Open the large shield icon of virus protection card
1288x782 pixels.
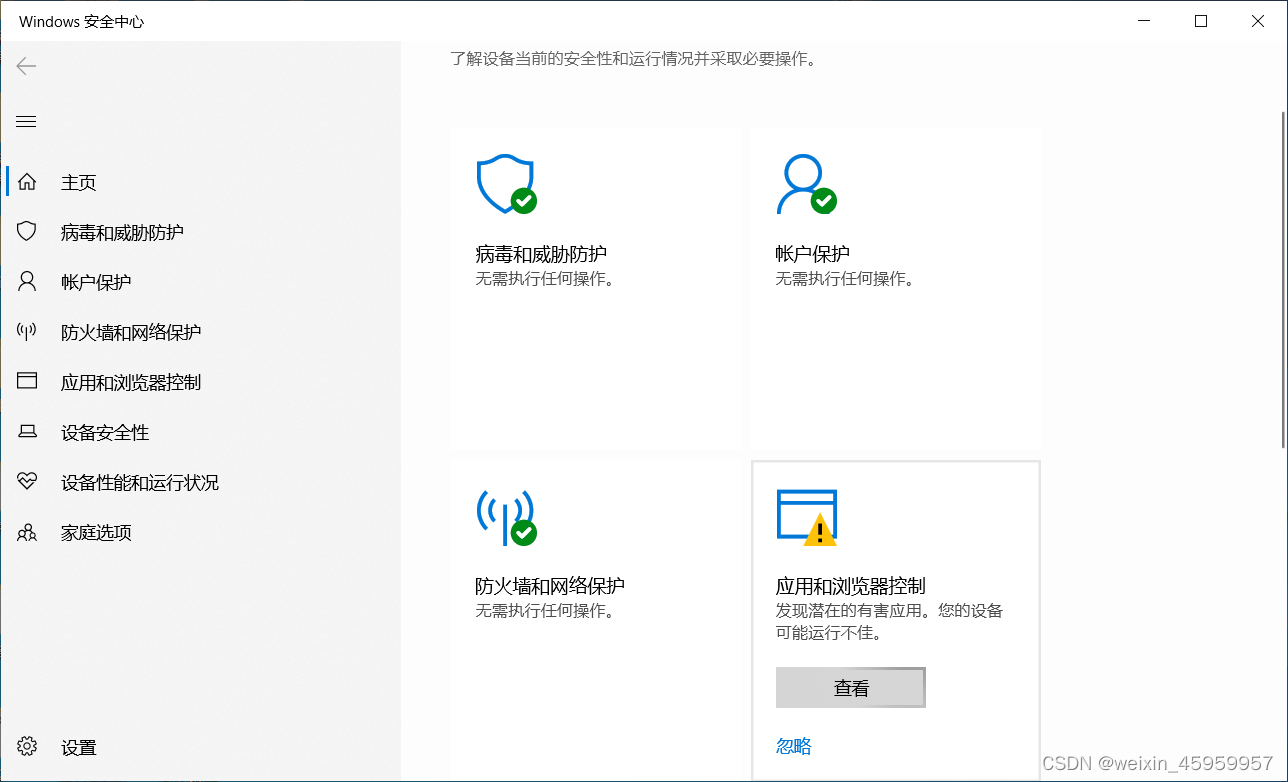[x=506, y=184]
